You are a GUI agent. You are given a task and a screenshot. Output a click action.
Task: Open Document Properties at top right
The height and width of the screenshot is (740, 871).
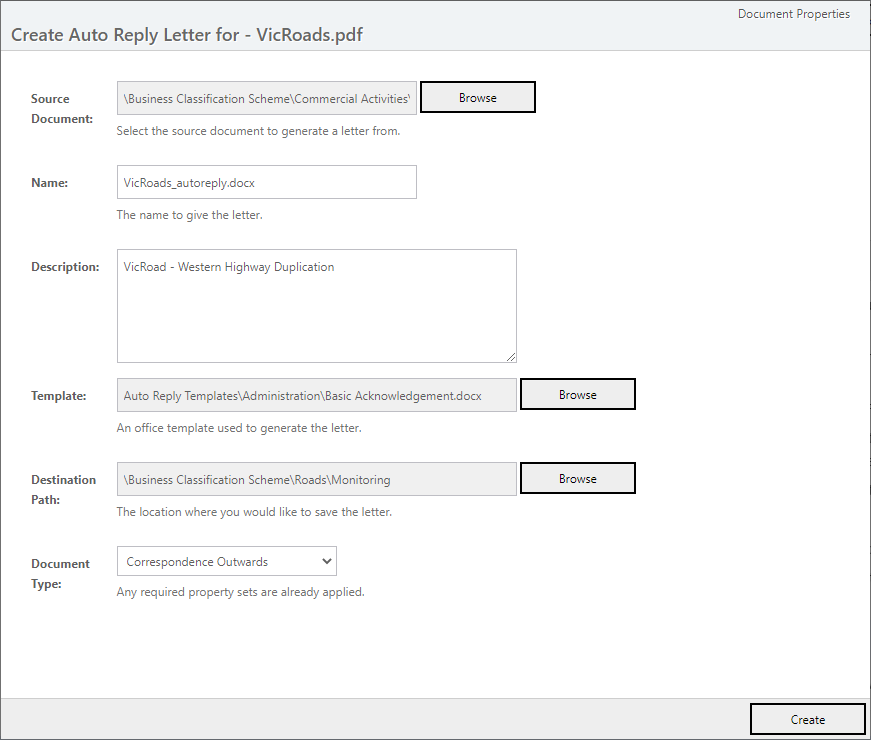(793, 14)
